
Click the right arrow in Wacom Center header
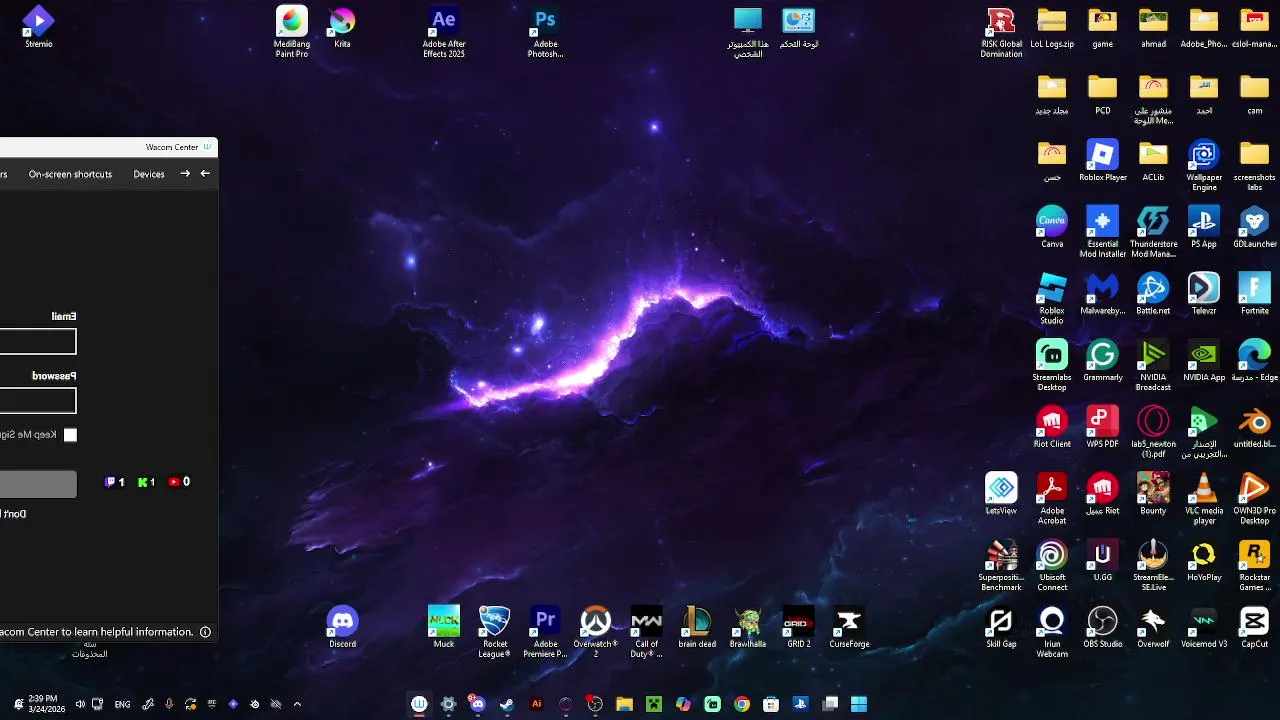(185, 174)
